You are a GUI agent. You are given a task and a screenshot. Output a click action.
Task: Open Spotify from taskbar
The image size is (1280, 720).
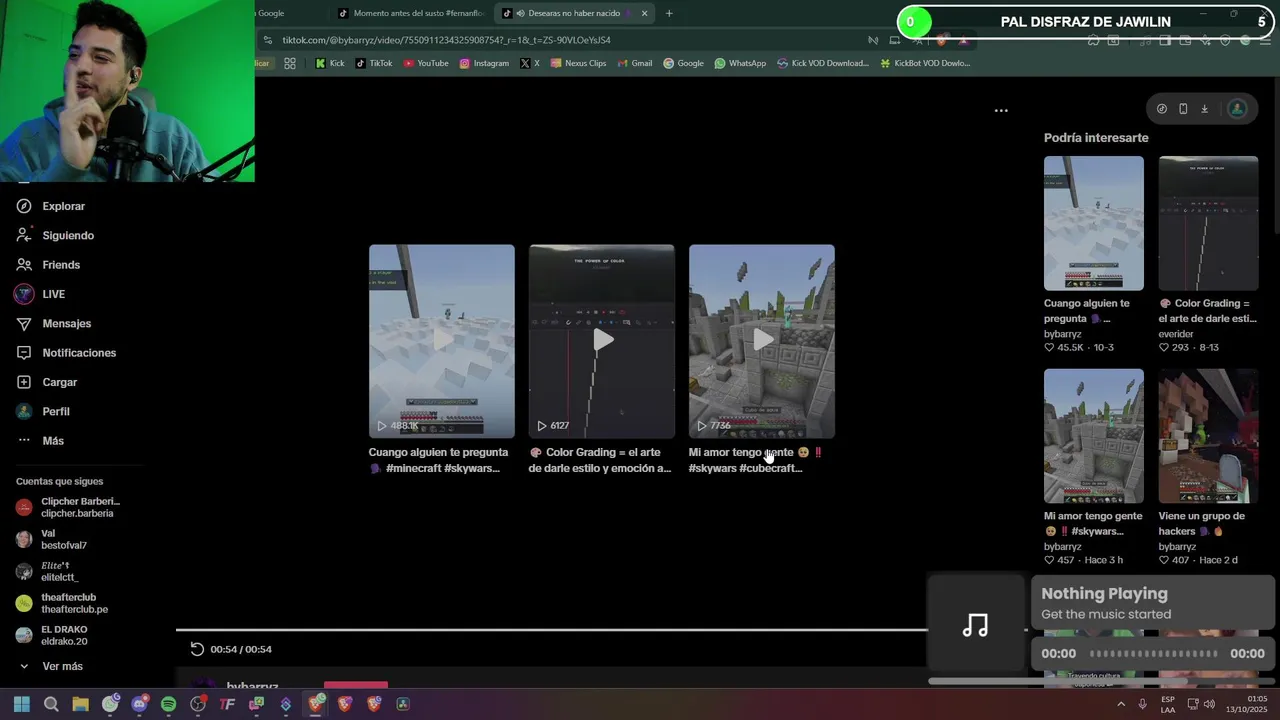pyautogui.click(x=168, y=704)
